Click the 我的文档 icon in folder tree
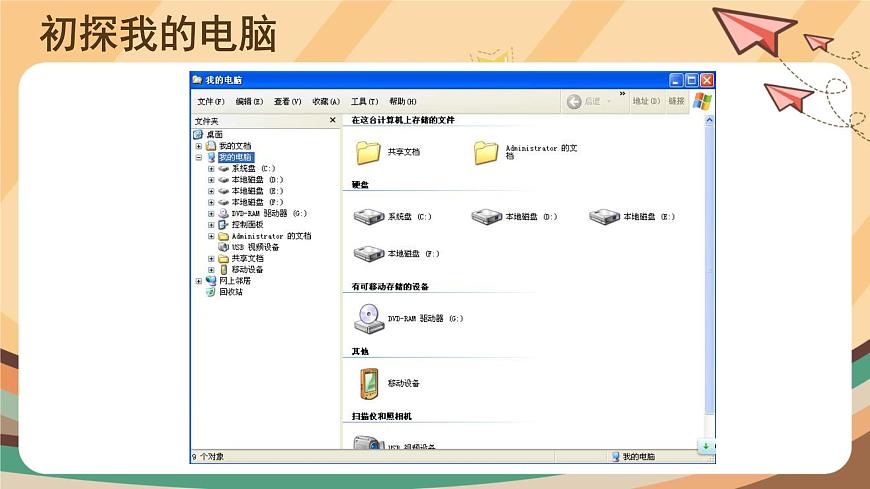 pos(211,145)
